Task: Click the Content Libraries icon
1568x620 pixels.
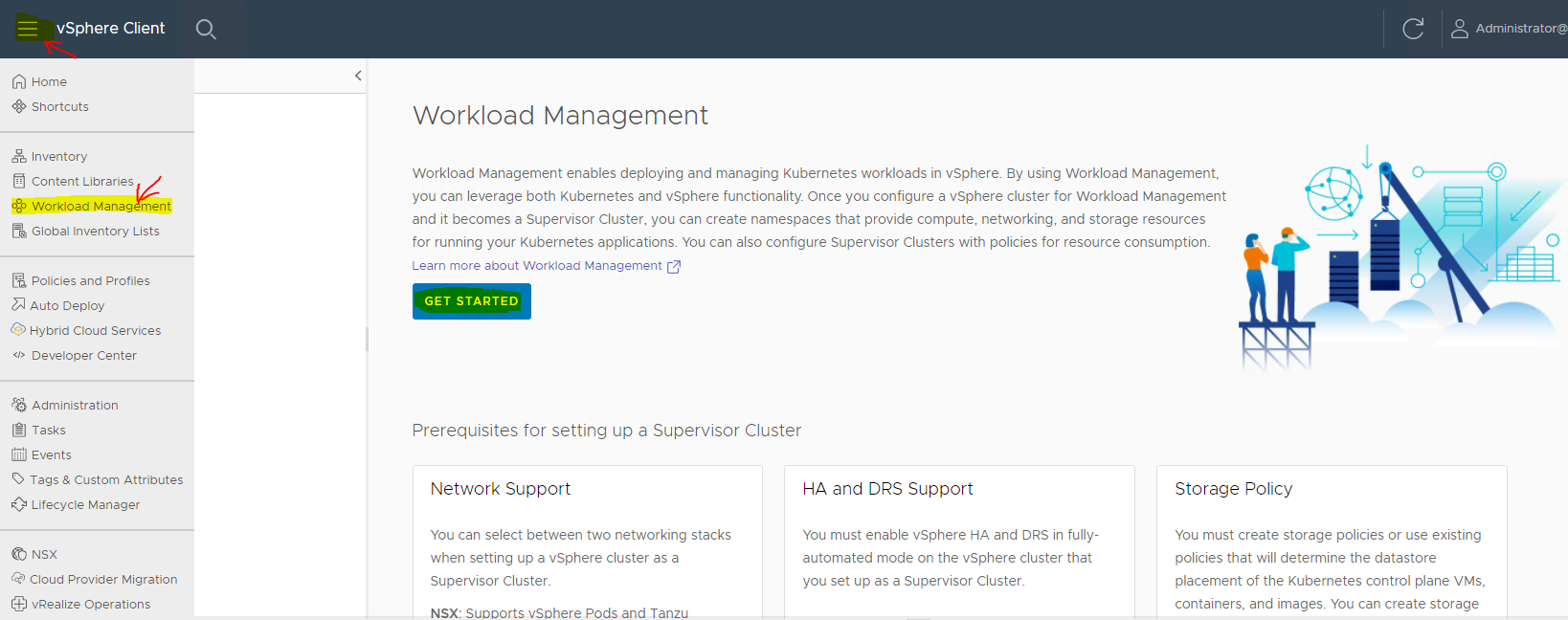Action: (x=19, y=181)
